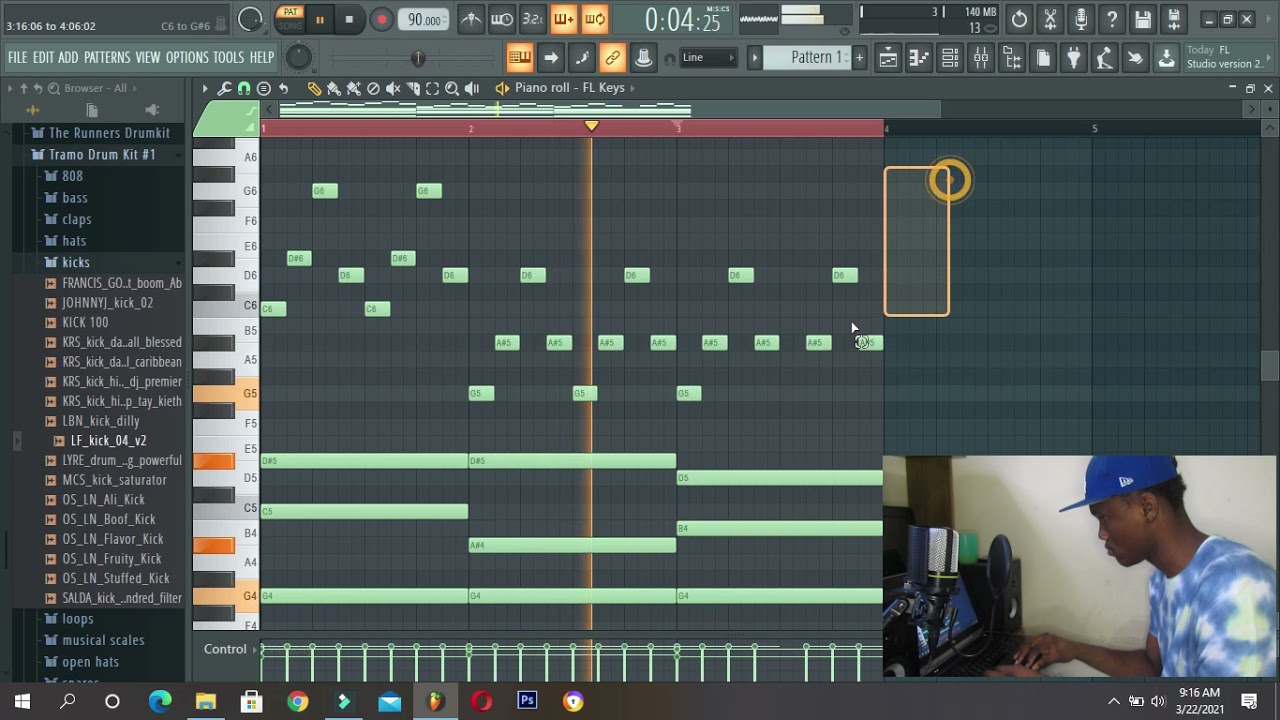
Task: Click the render audio export icon
Action: 1174,19
